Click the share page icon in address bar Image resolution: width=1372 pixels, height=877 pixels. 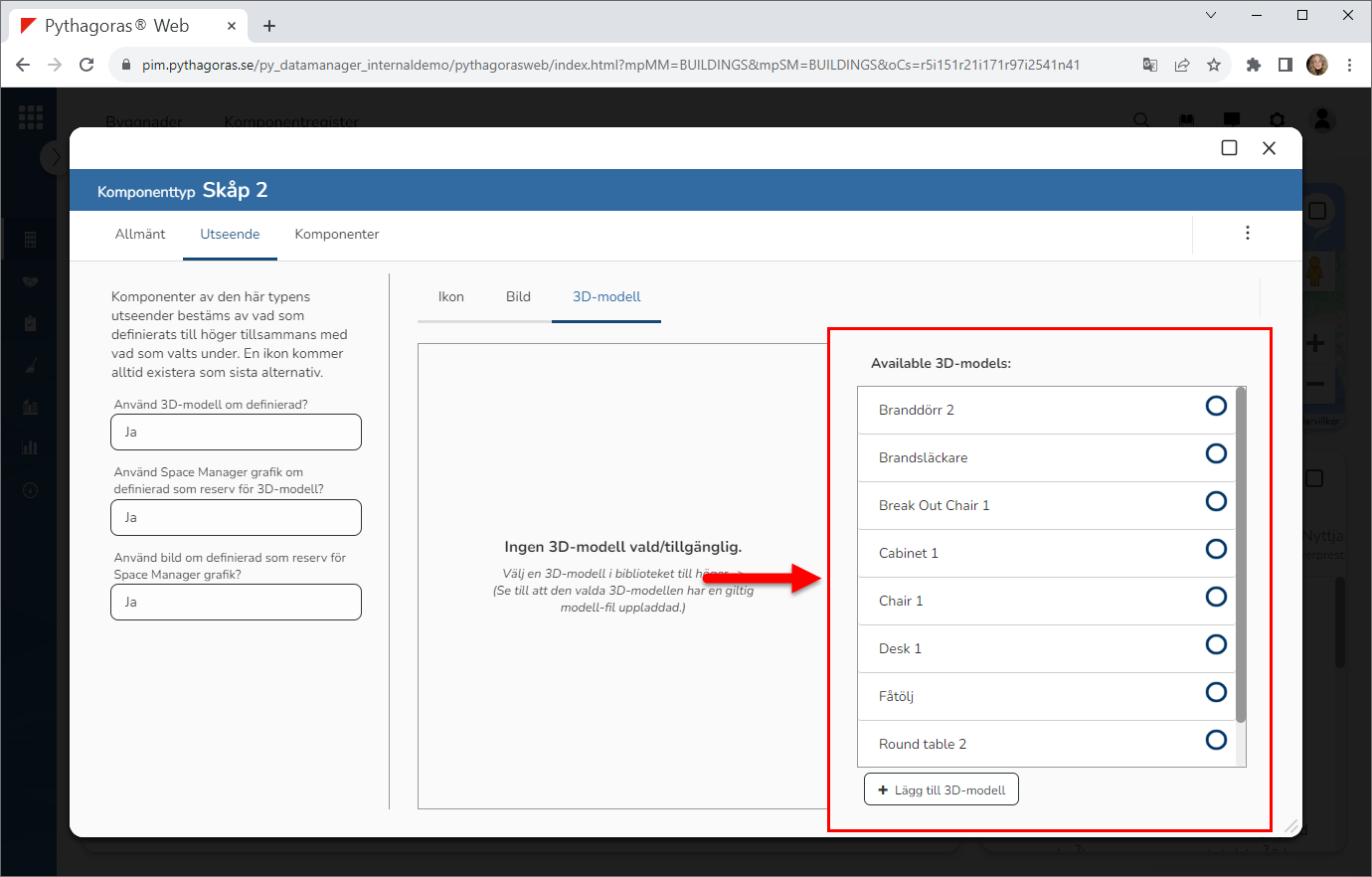coord(1182,65)
